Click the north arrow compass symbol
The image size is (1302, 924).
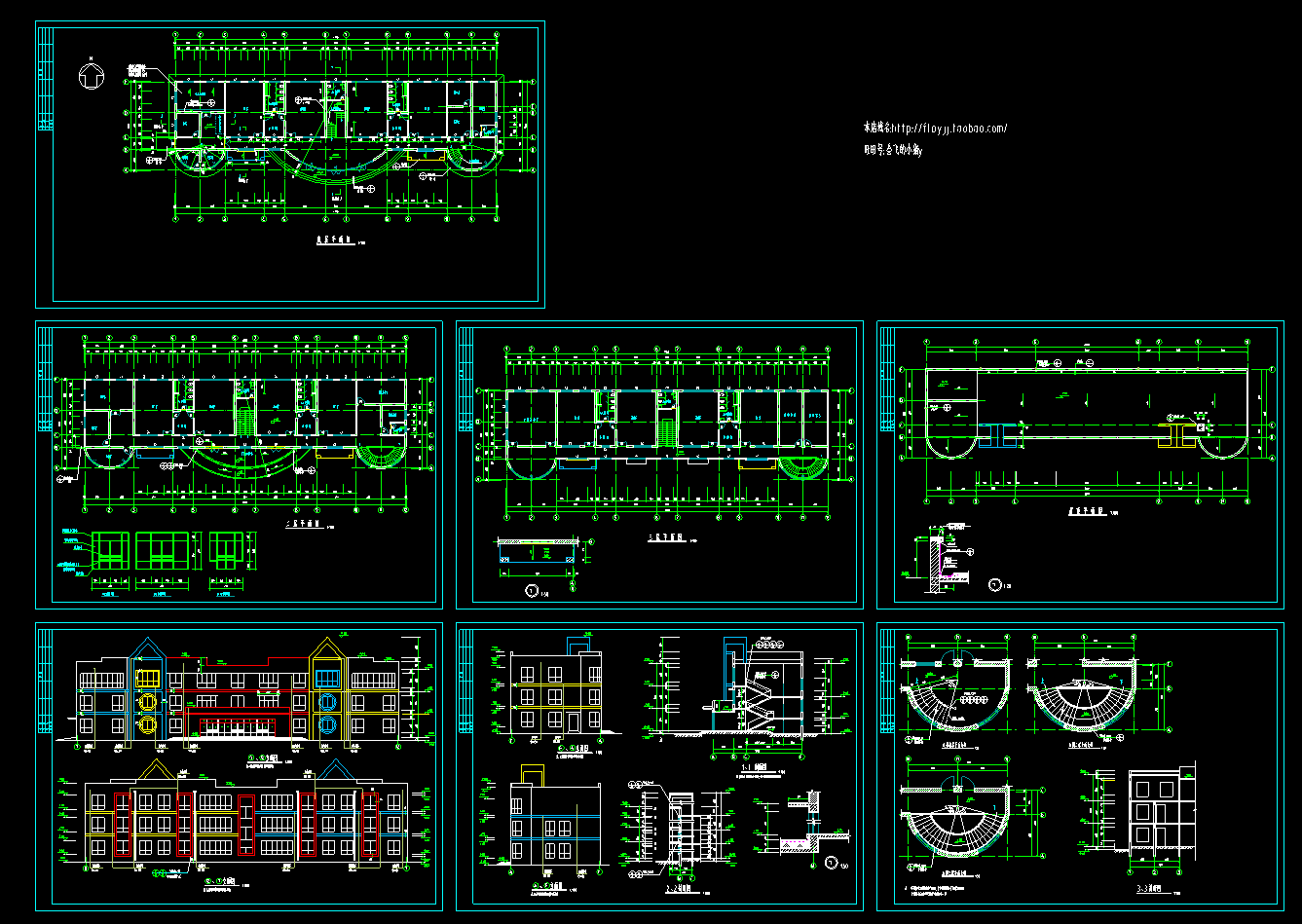[x=90, y=74]
